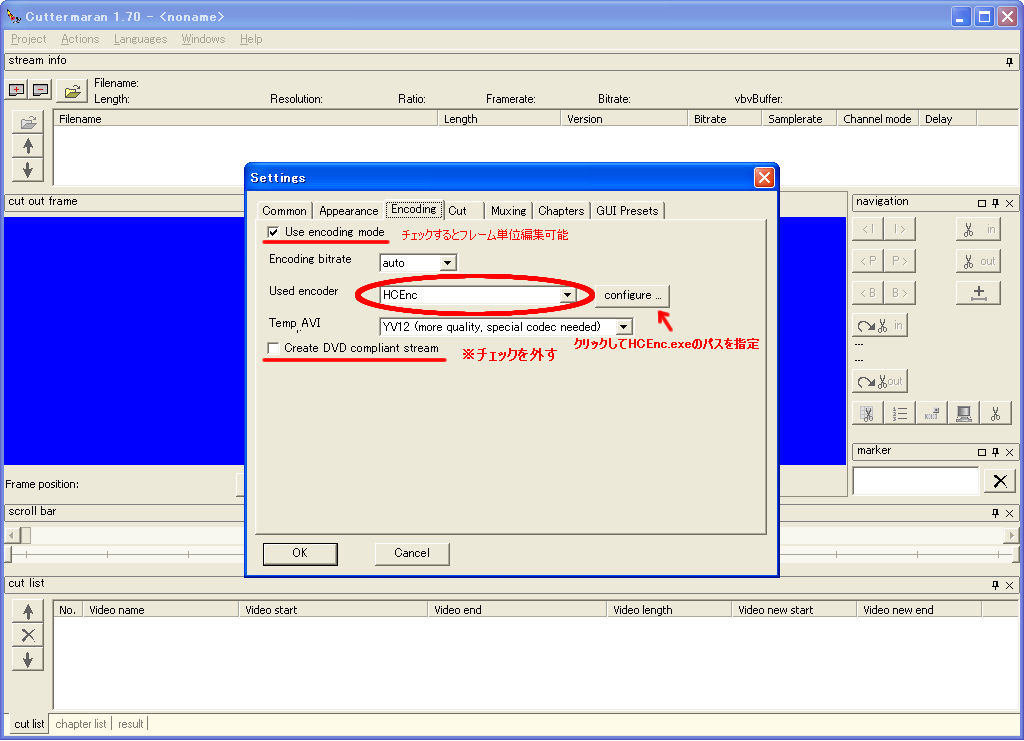The image size is (1024, 741).
Task: Click the red plus add-stream icon
Action: click(x=16, y=90)
